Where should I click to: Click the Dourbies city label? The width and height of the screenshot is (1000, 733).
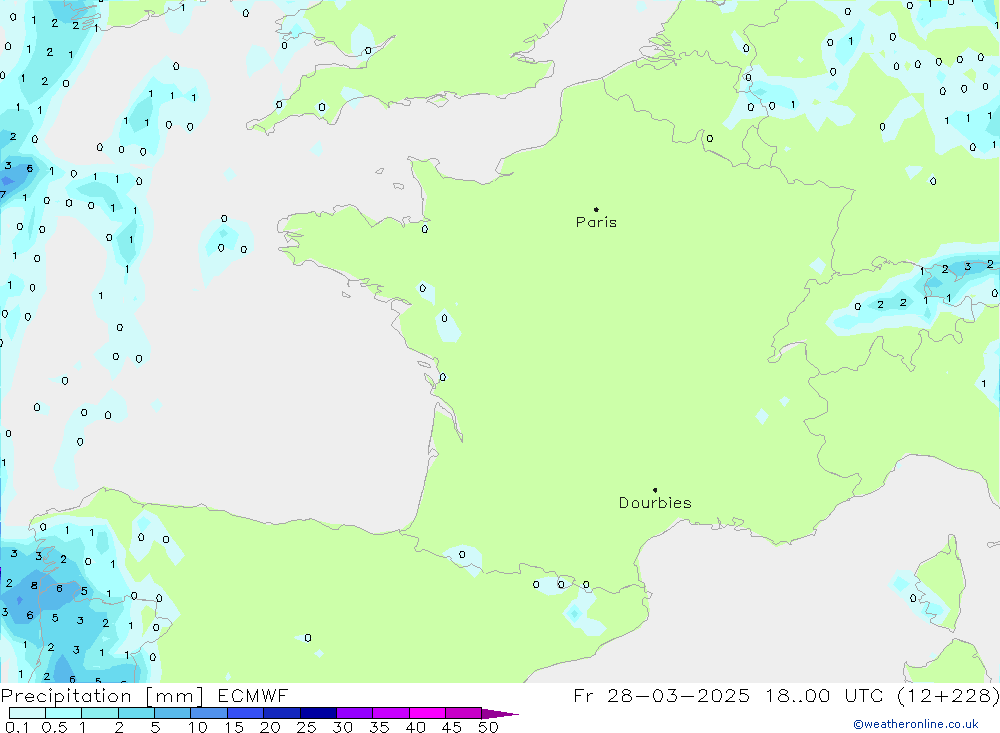click(655, 503)
